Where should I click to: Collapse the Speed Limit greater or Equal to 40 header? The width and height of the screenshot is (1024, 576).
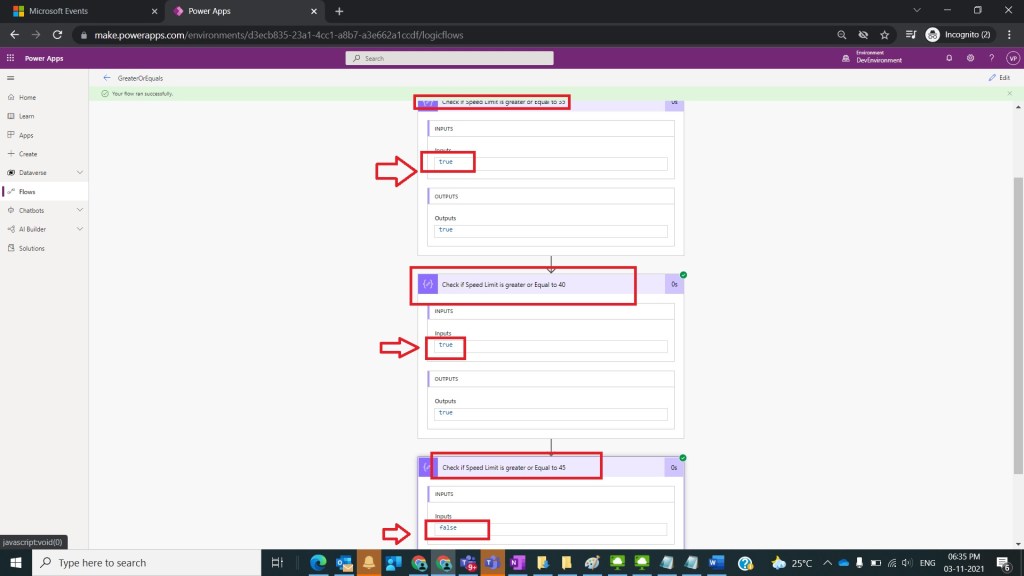(540, 285)
